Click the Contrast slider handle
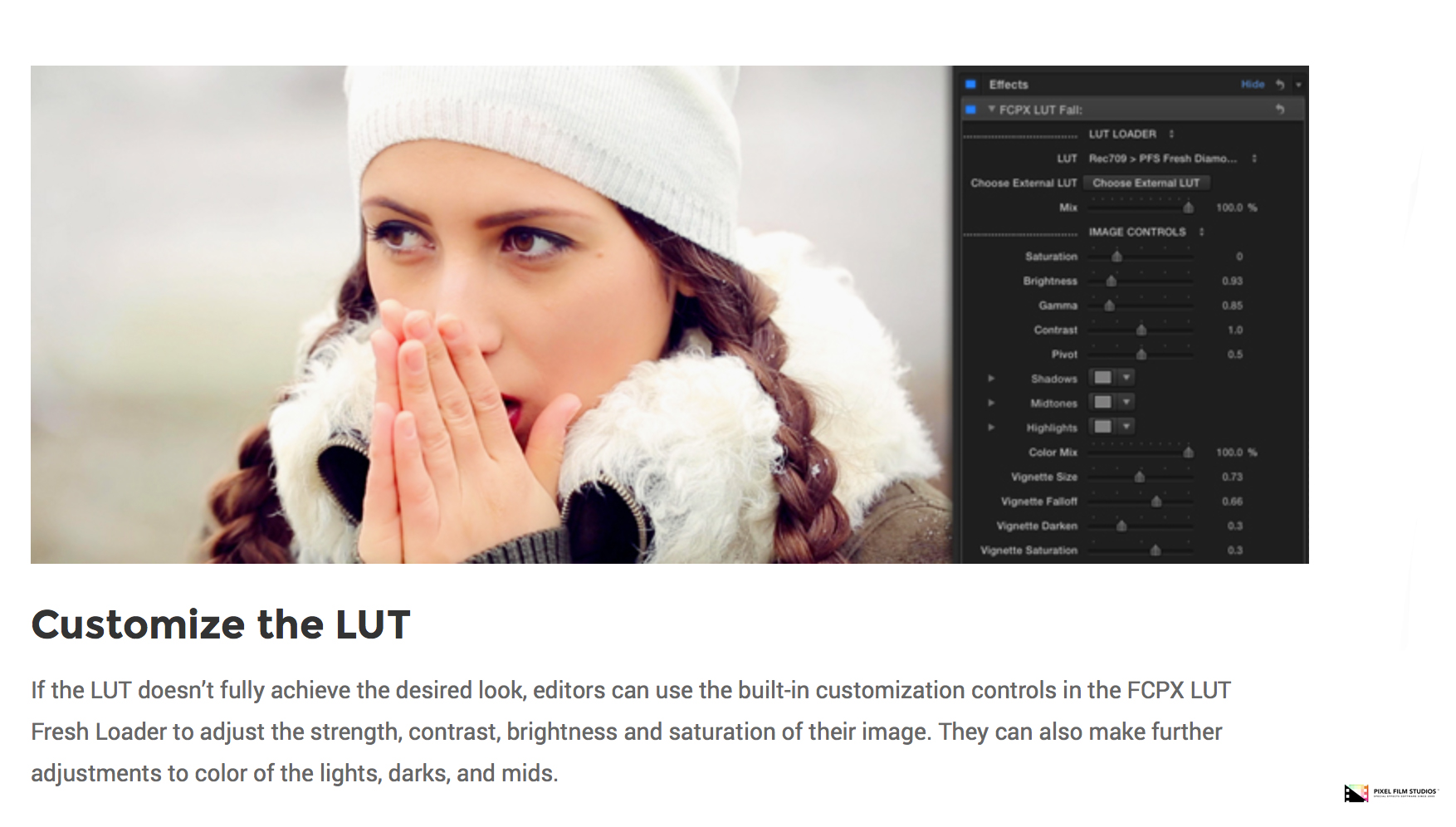Image resolution: width=1456 pixels, height=827 pixels. (1141, 330)
